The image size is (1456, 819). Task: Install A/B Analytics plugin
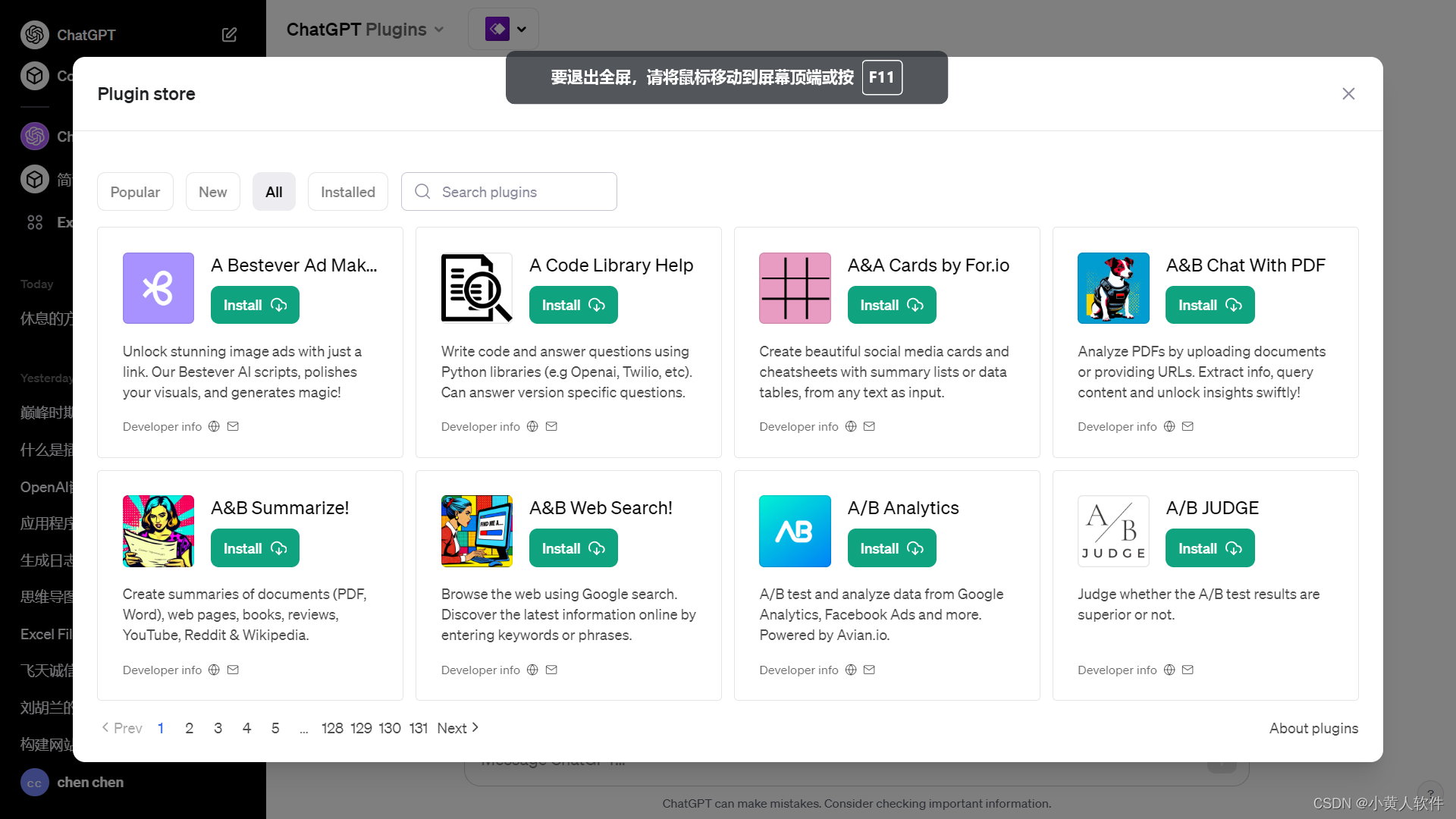(x=892, y=548)
